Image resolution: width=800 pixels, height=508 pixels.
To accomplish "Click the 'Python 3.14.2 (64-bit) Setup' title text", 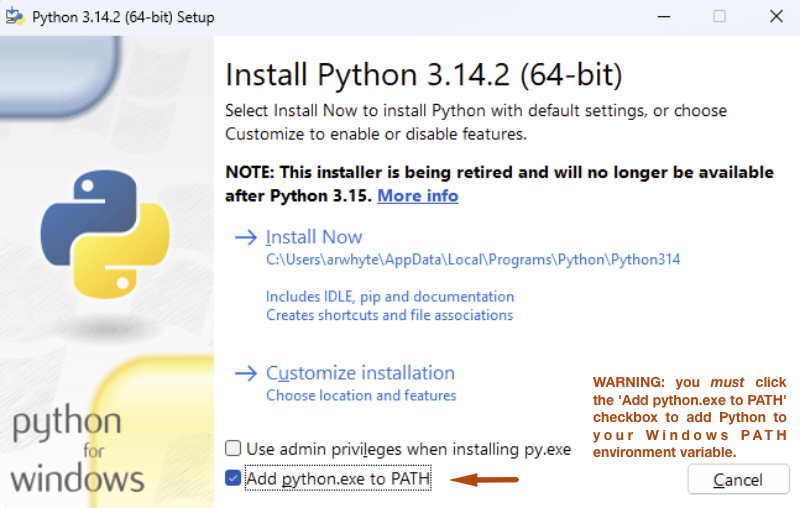I will click(x=123, y=17).
